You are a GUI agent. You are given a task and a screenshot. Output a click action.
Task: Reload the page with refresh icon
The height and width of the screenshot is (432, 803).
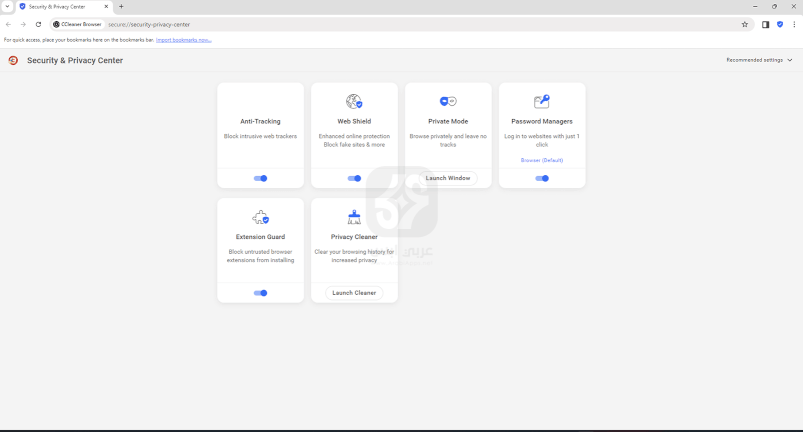pos(38,24)
